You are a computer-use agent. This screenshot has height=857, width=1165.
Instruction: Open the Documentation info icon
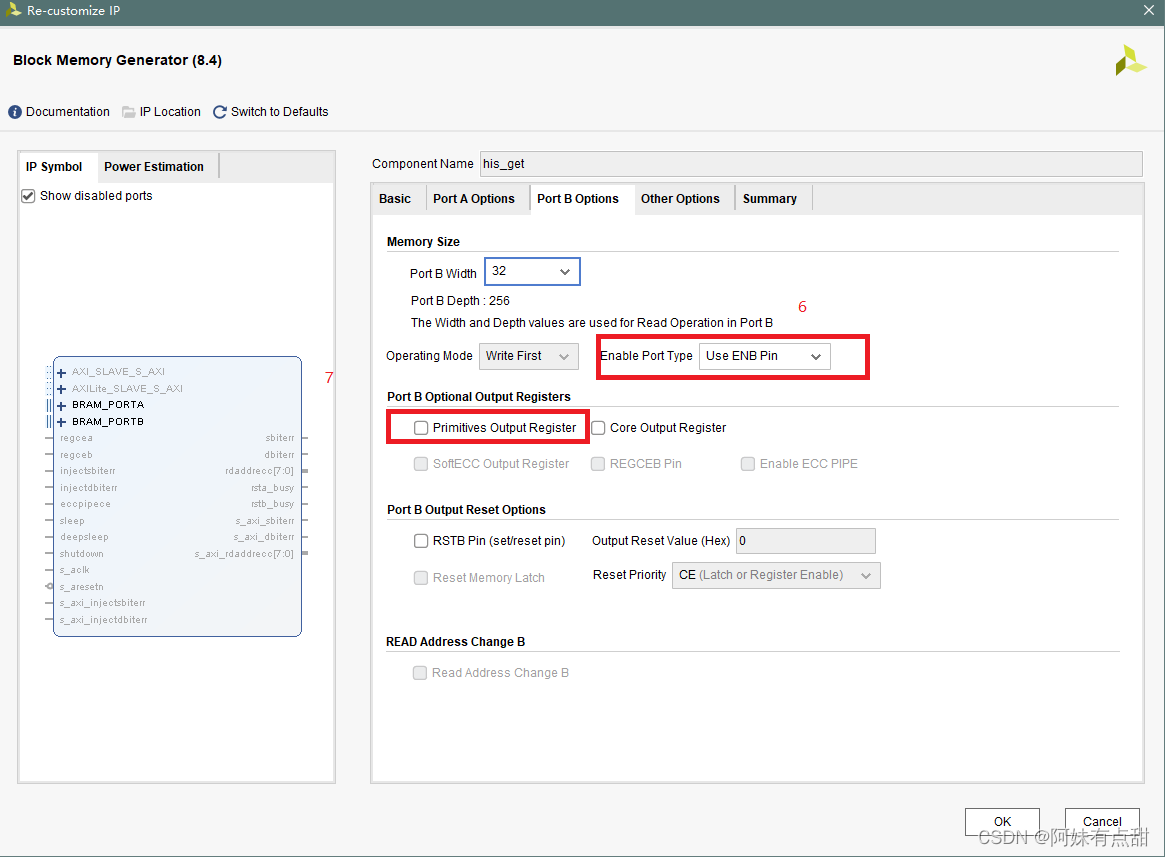[x=15, y=111]
